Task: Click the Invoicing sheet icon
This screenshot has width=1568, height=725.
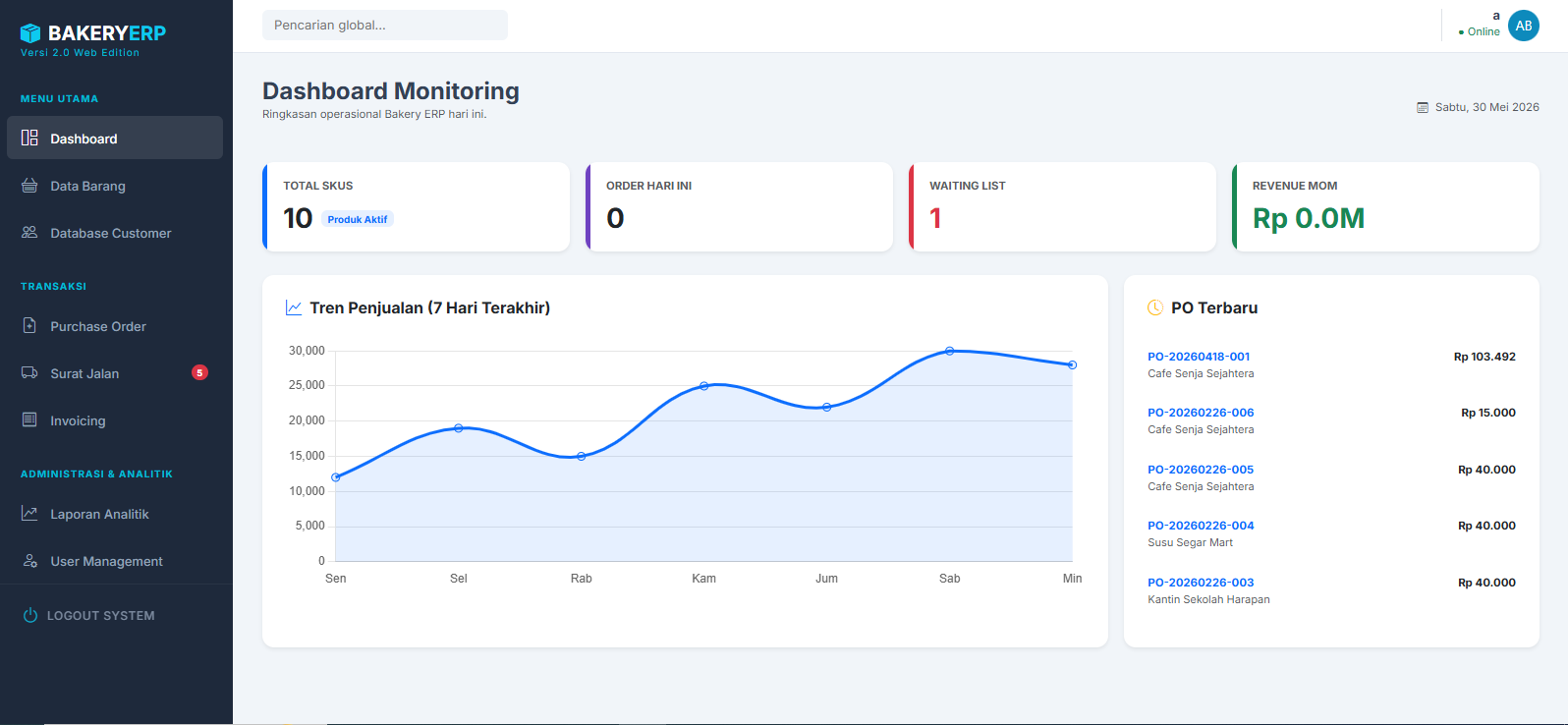Action: pyautogui.click(x=29, y=419)
